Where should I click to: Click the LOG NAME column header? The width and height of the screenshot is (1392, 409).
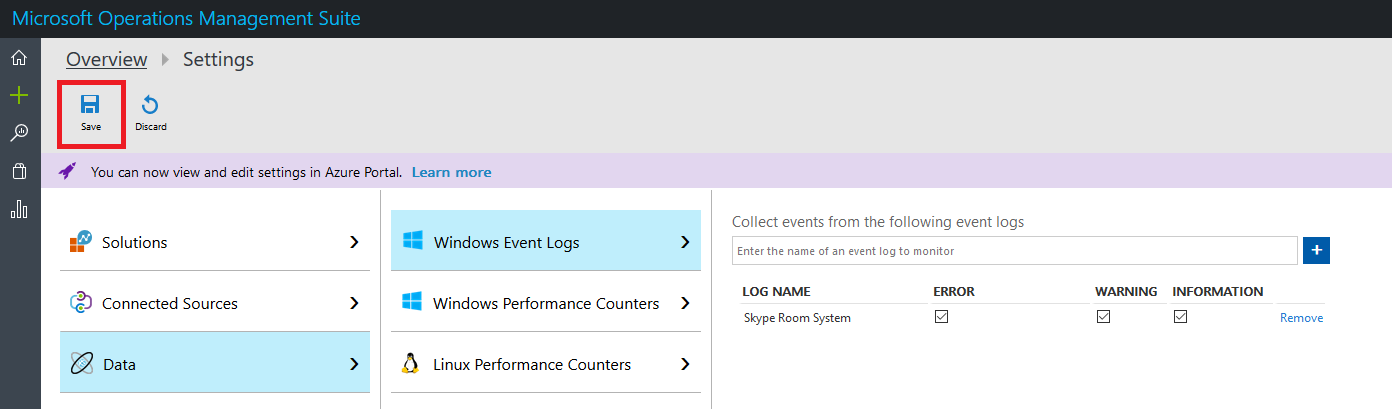pos(776,291)
